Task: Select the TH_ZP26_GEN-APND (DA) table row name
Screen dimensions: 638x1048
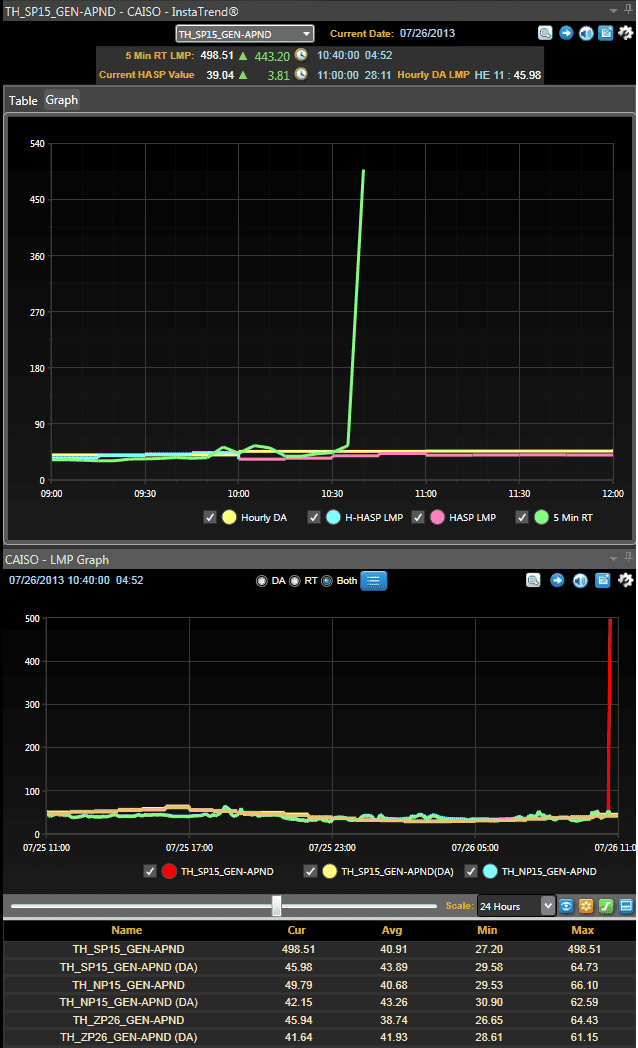Action: [128, 1037]
